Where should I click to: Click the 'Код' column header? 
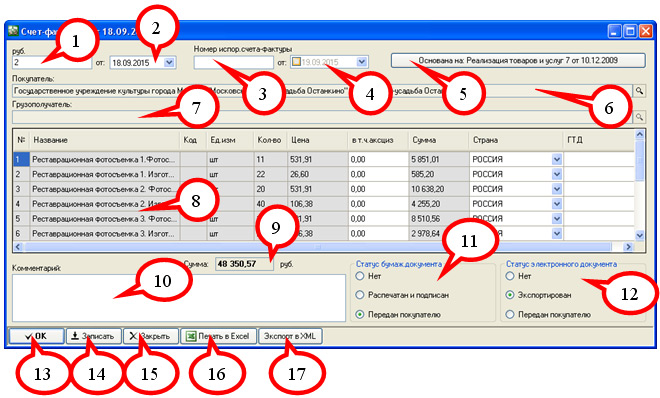click(193, 140)
